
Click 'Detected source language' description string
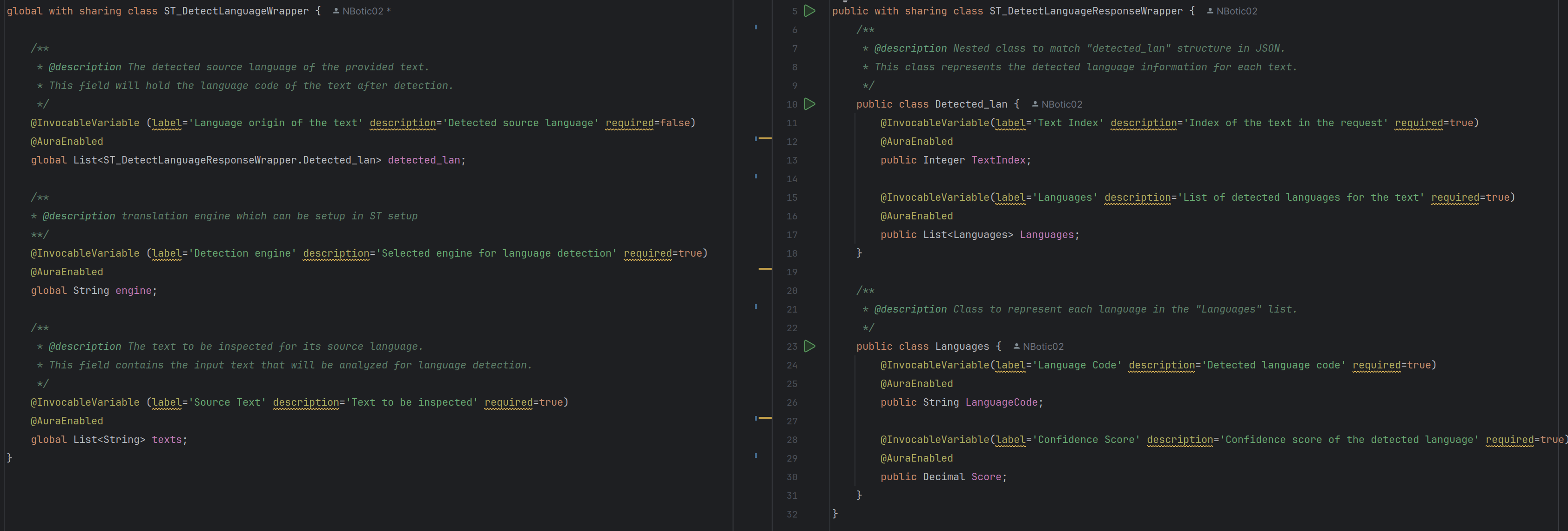(x=521, y=123)
